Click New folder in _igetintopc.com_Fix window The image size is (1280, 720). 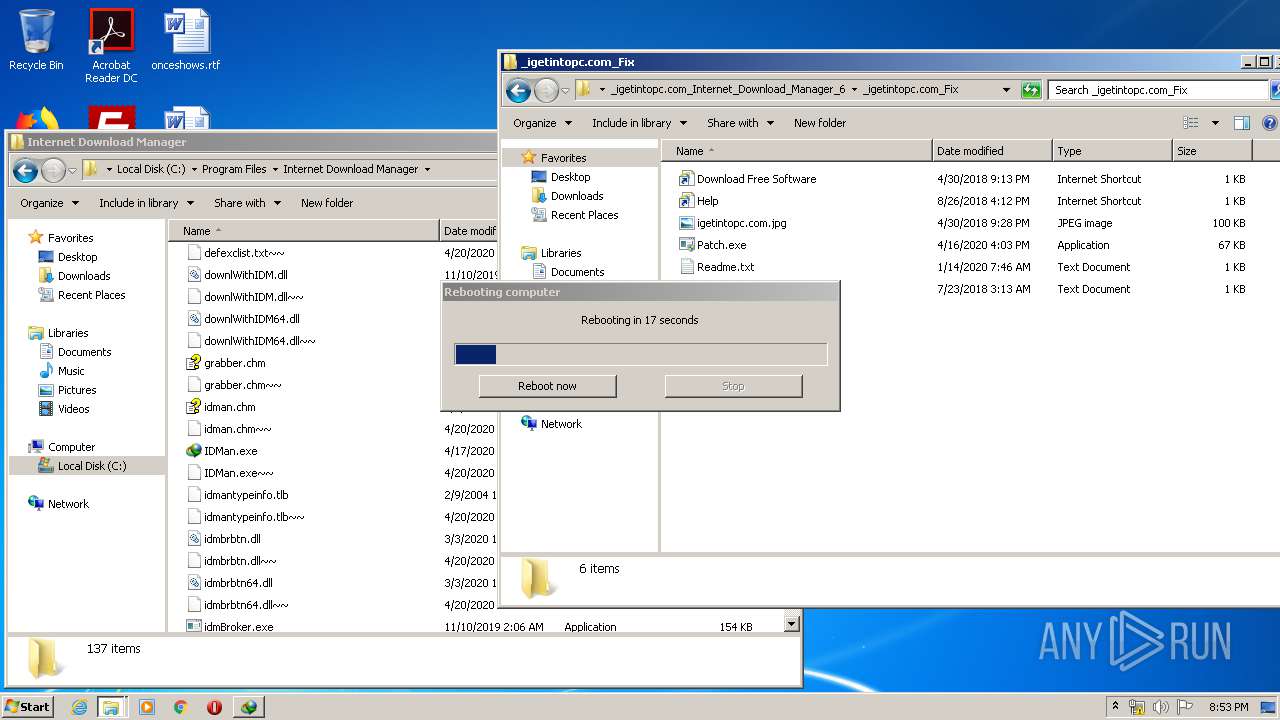(x=820, y=123)
